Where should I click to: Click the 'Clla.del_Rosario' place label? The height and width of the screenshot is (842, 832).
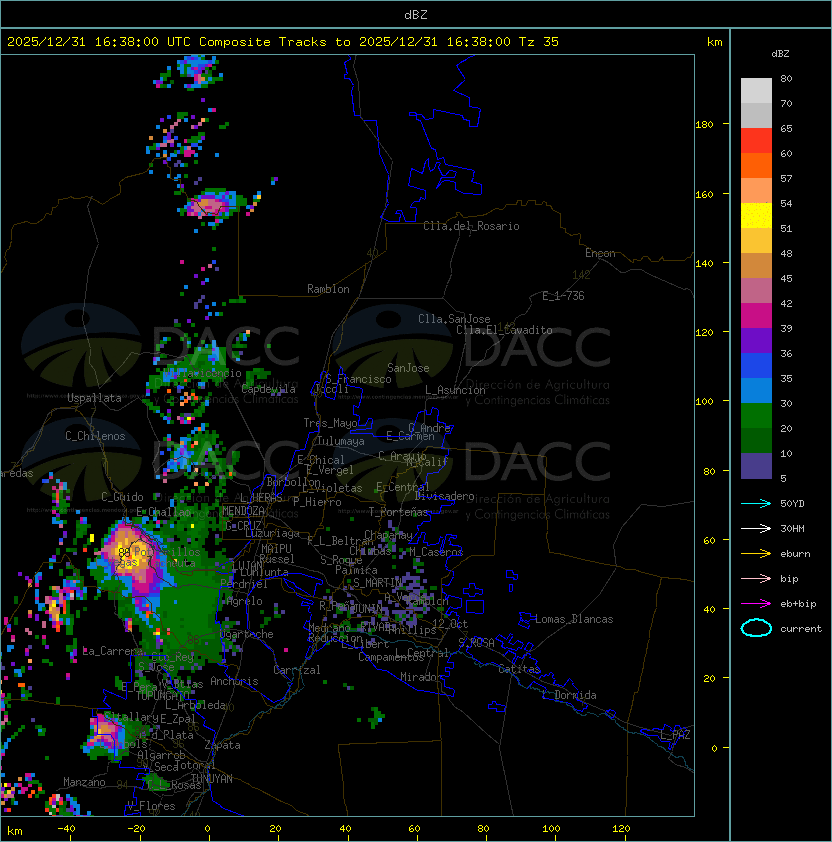coord(471,226)
